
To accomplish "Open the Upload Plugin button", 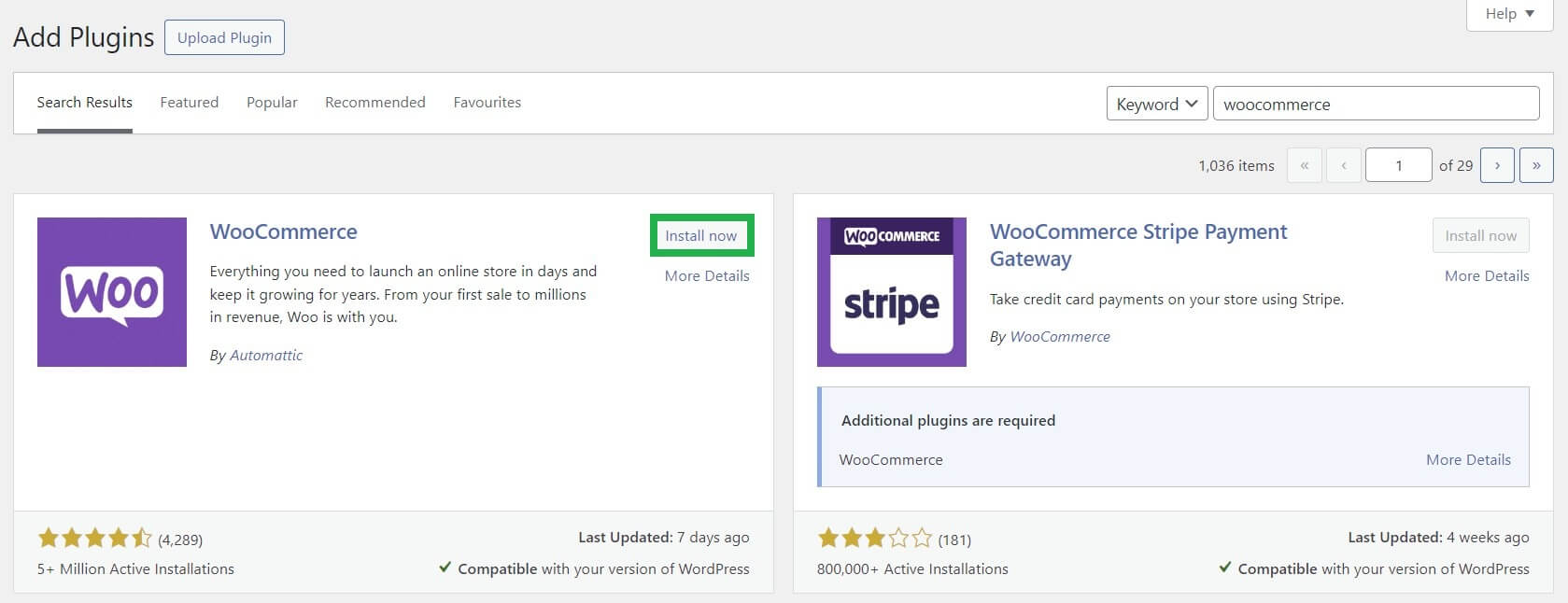I will (224, 37).
